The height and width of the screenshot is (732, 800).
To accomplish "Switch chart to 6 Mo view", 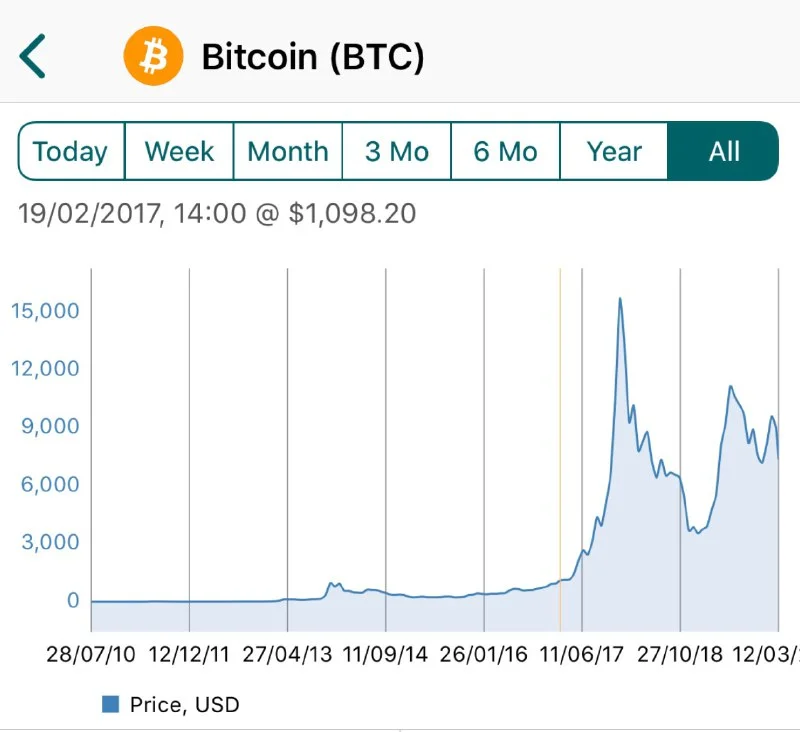I will [506, 152].
